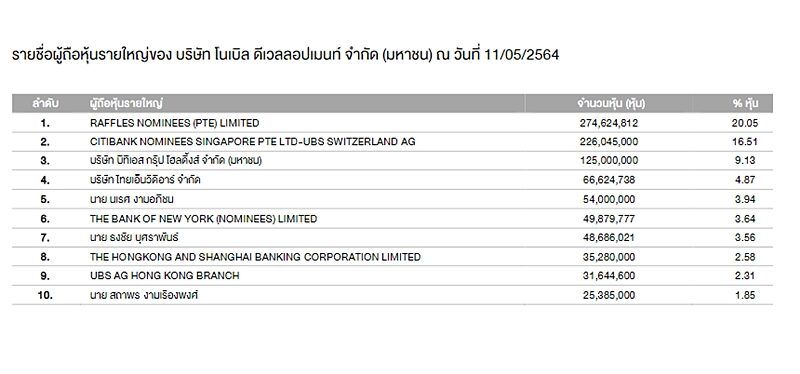Click the 20.05 percent value
The height and width of the screenshot is (374, 800).
745,123
